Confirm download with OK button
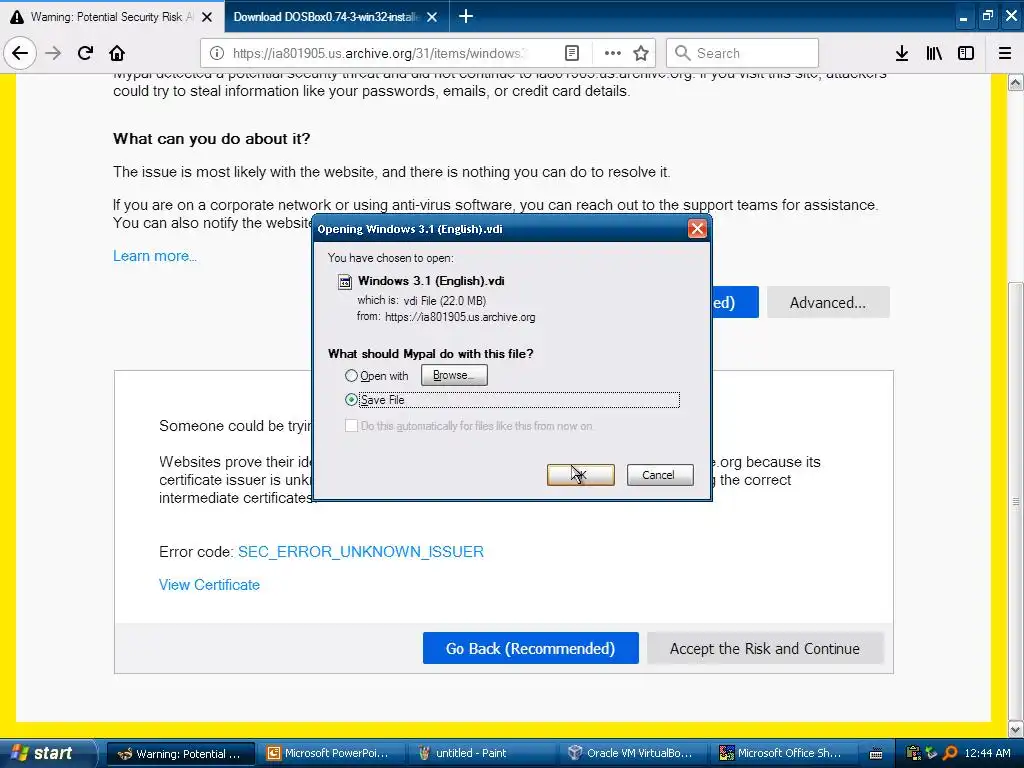1024x768 pixels. click(x=581, y=475)
